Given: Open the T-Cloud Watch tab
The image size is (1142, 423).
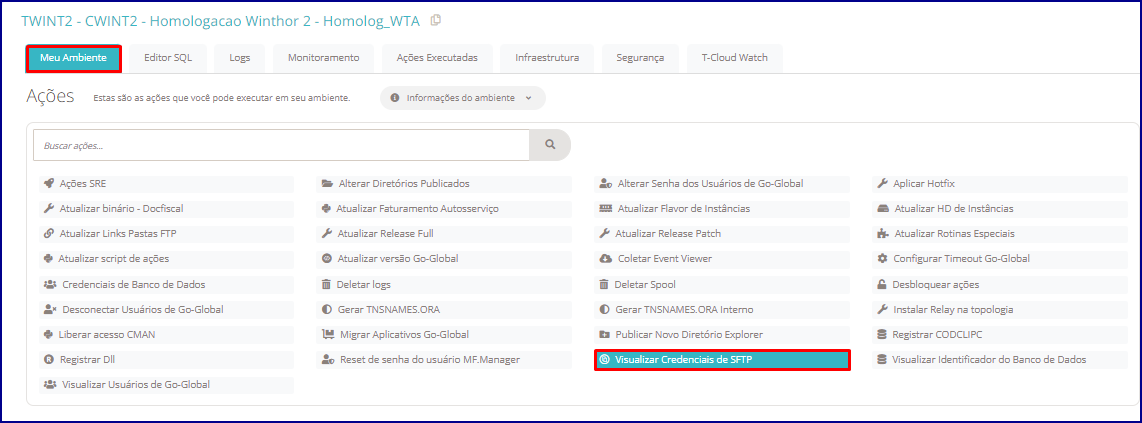Looking at the screenshot, I should 735,58.
